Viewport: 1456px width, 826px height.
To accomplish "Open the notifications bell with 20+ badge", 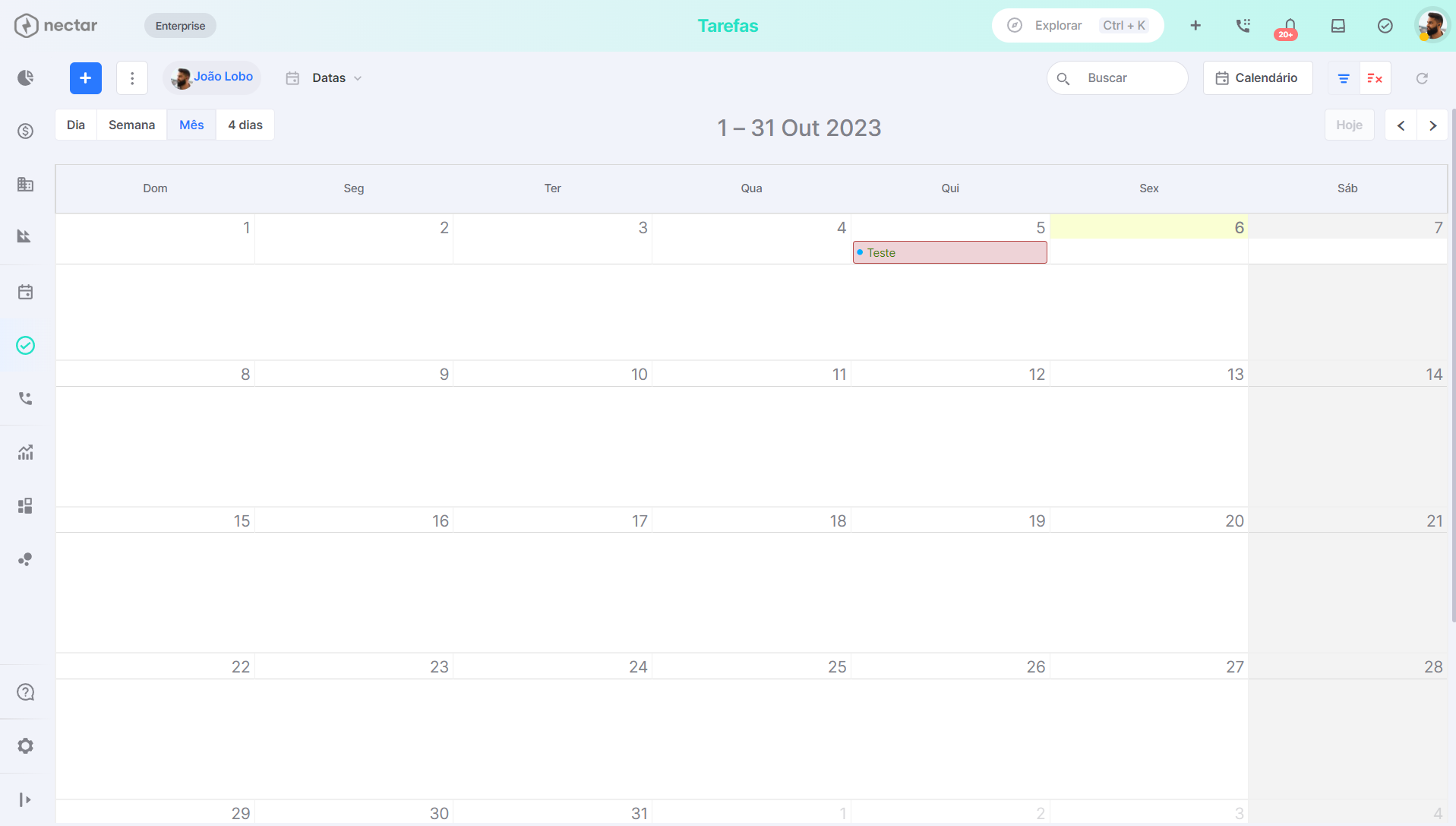I will [x=1289, y=27].
